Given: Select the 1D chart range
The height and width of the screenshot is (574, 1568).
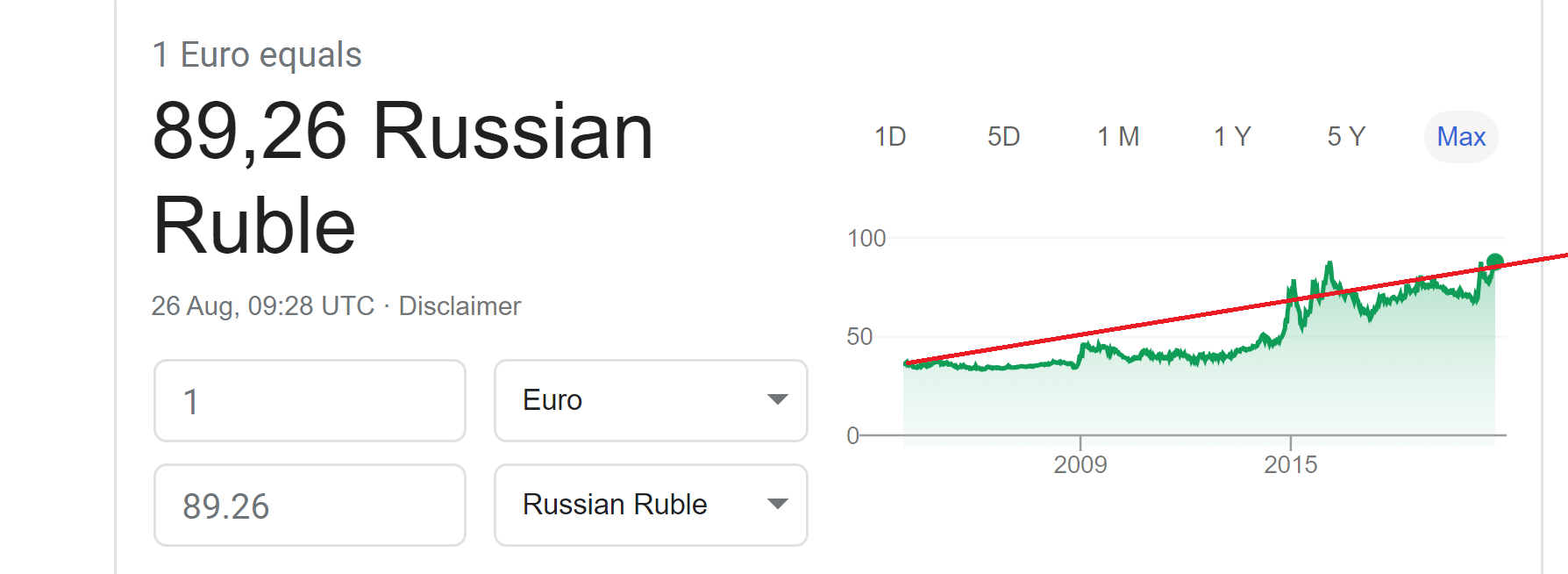Looking at the screenshot, I should (x=890, y=137).
